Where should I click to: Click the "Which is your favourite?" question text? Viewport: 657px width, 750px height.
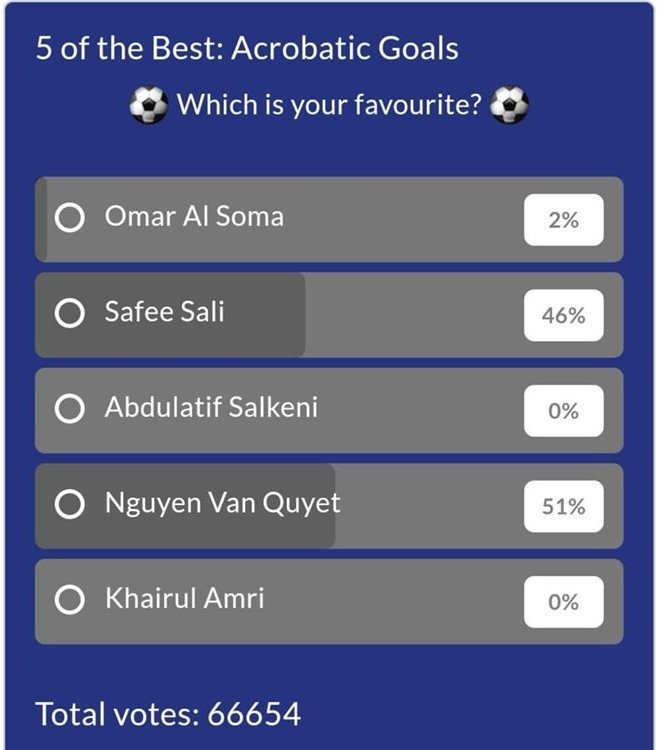point(329,104)
